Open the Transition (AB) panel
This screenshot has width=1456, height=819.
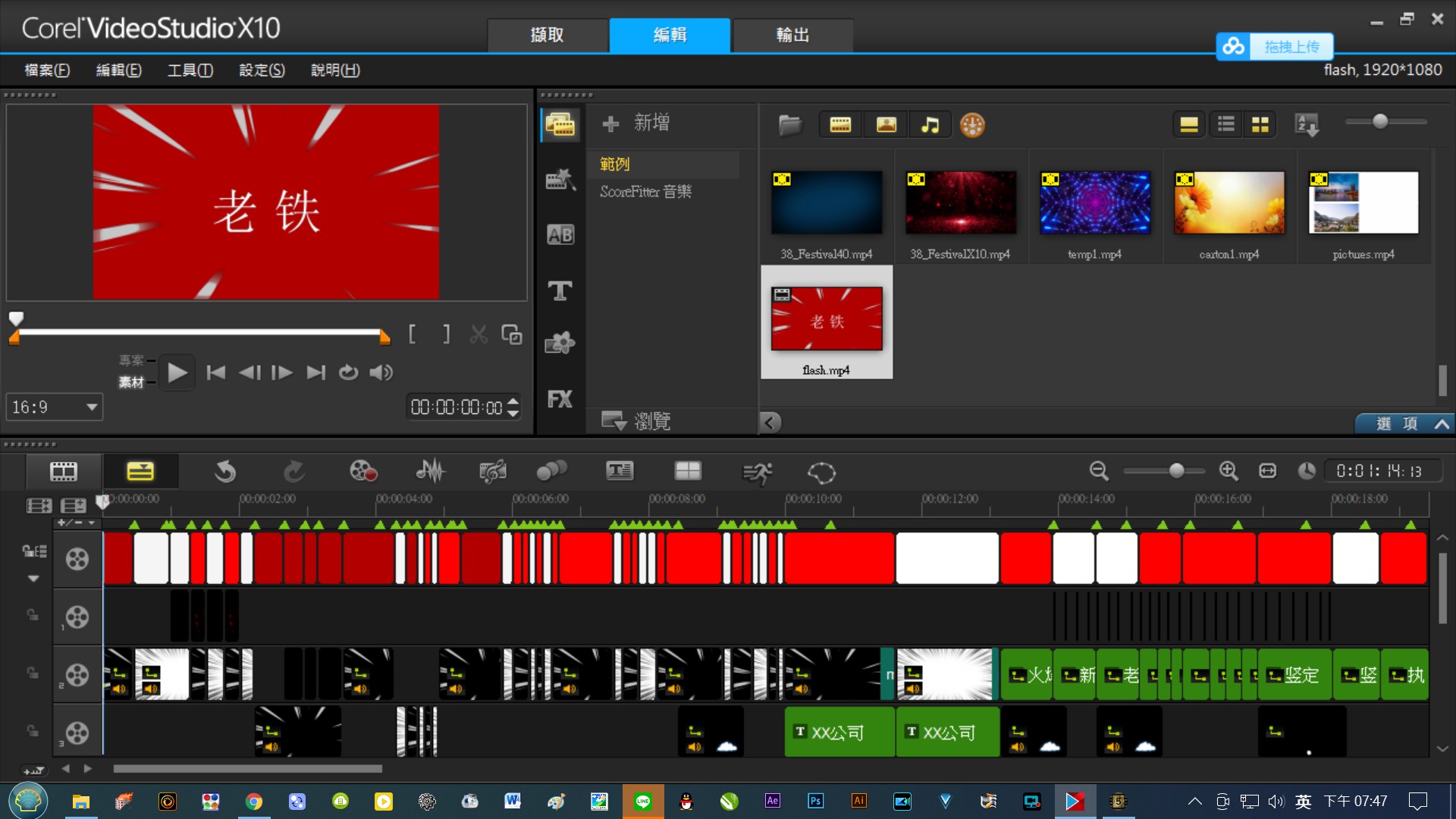(x=560, y=235)
